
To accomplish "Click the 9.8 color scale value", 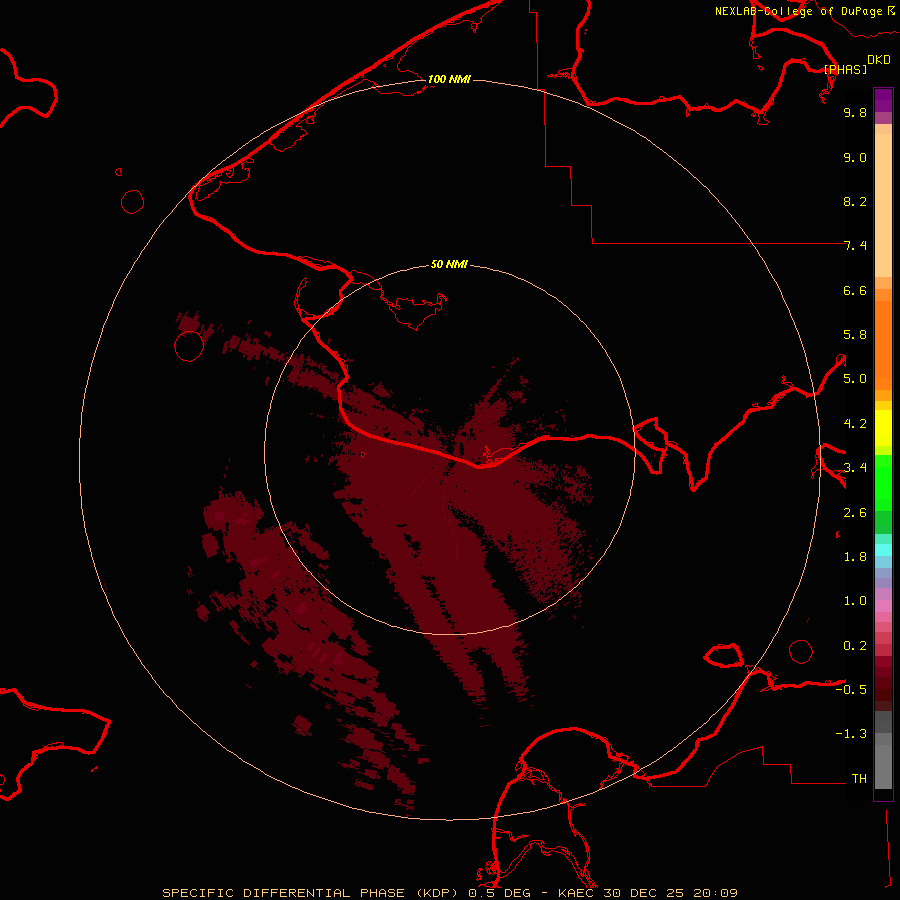I will 855,112.
